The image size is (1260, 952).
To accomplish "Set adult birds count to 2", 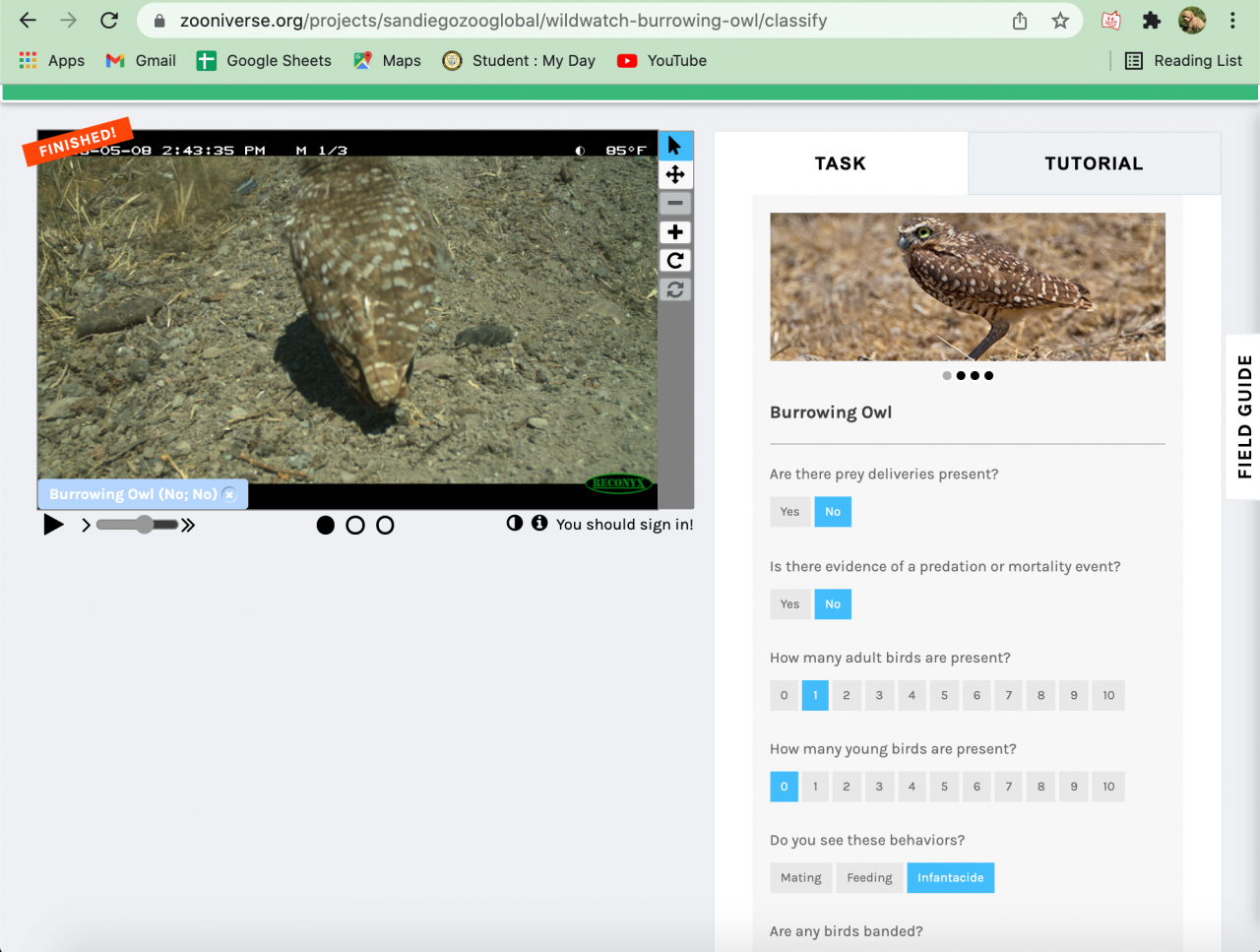I will [847, 695].
